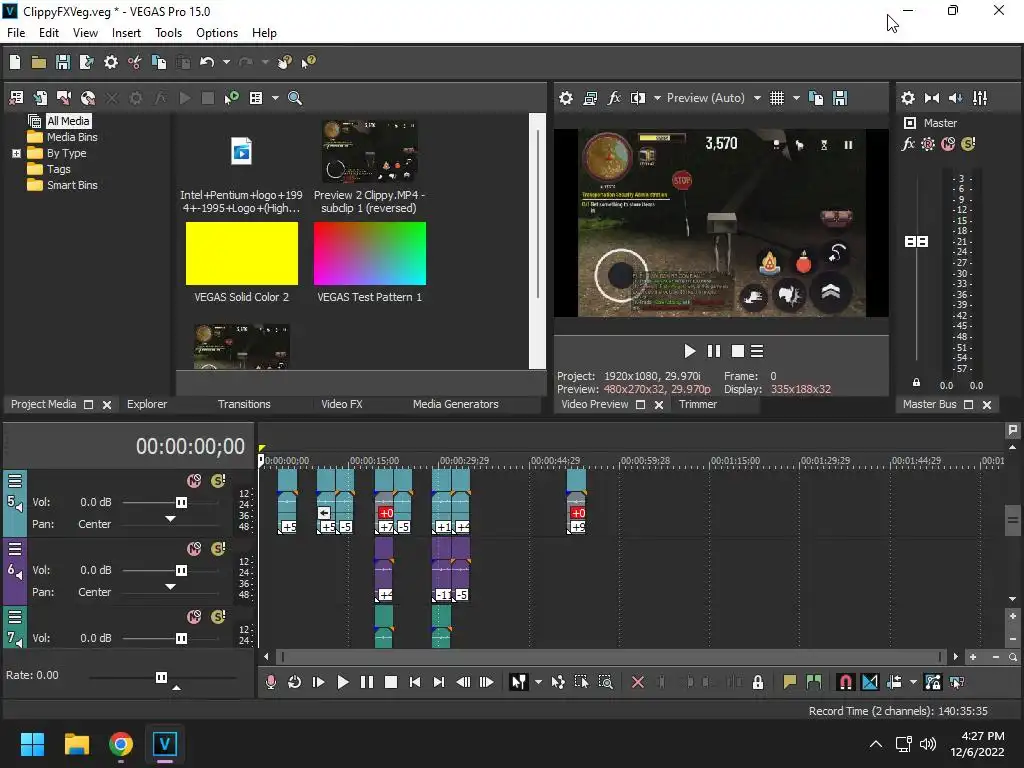
Task: Expand the By Type tree node
Action: point(16,153)
